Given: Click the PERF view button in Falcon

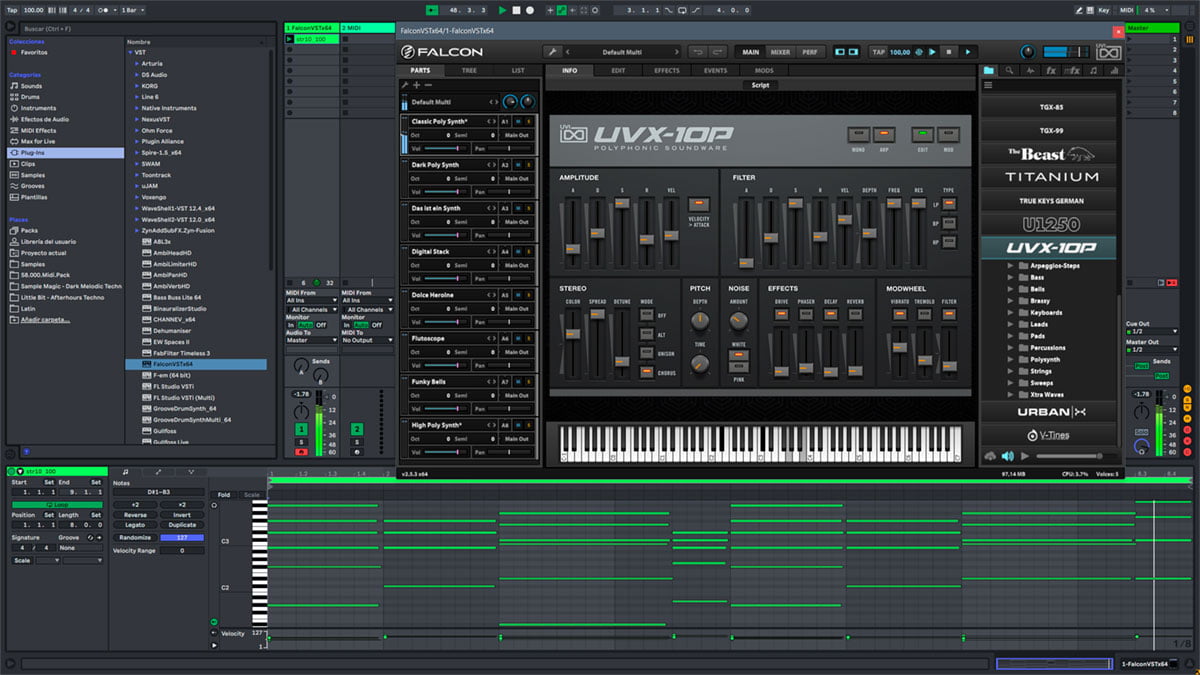Looking at the screenshot, I should point(809,52).
